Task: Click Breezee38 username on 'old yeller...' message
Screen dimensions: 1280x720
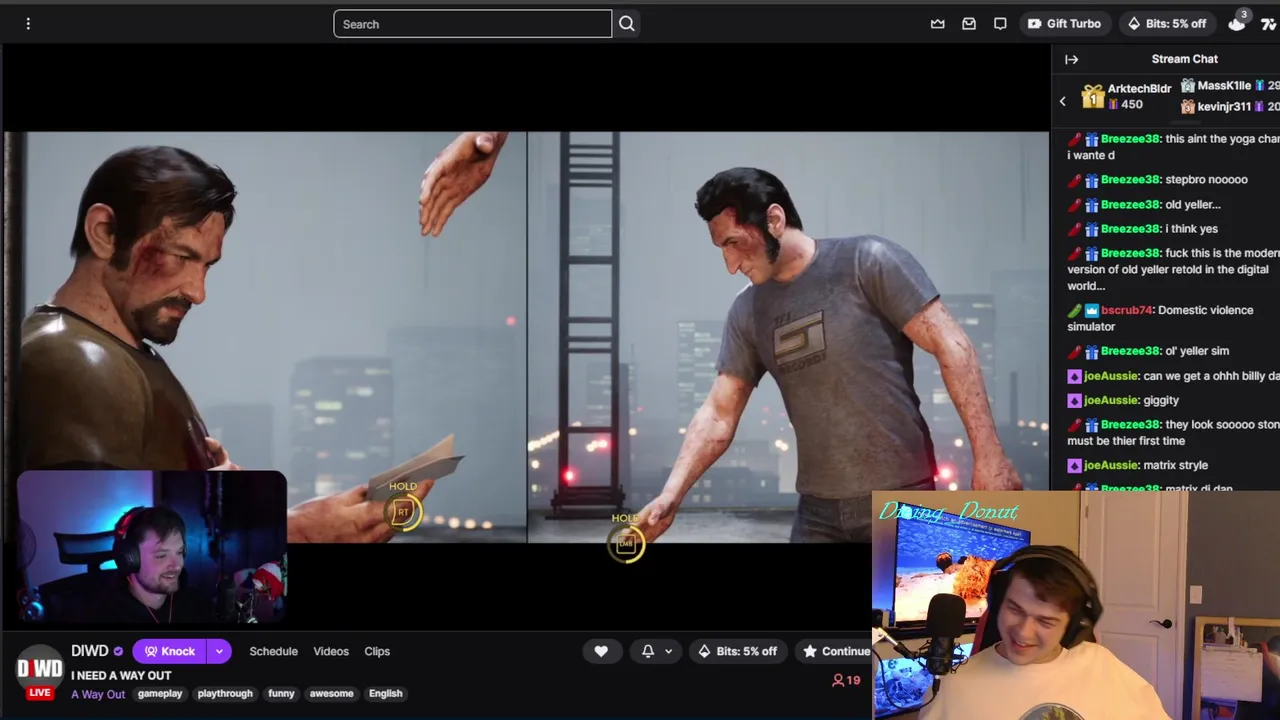Action: [1130, 204]
